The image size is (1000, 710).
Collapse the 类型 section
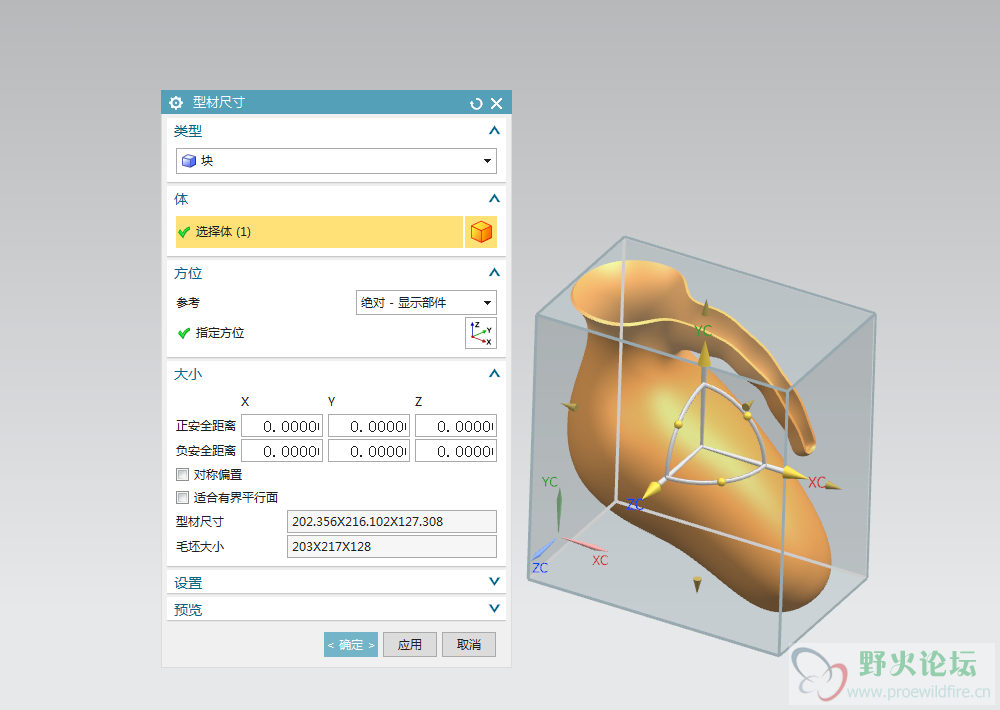pyautogui.click(x=494, y=131)
